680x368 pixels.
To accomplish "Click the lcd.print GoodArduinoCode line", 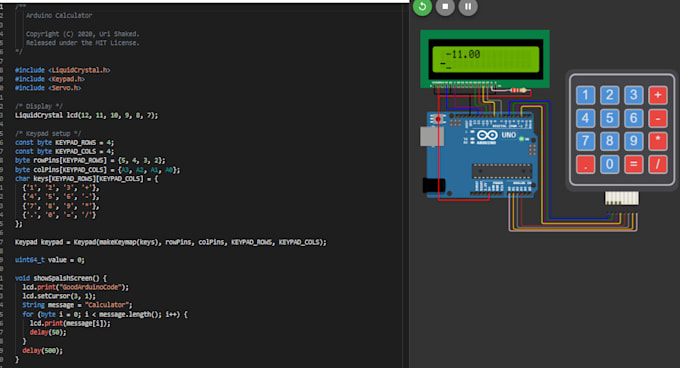I will point(75,287).
